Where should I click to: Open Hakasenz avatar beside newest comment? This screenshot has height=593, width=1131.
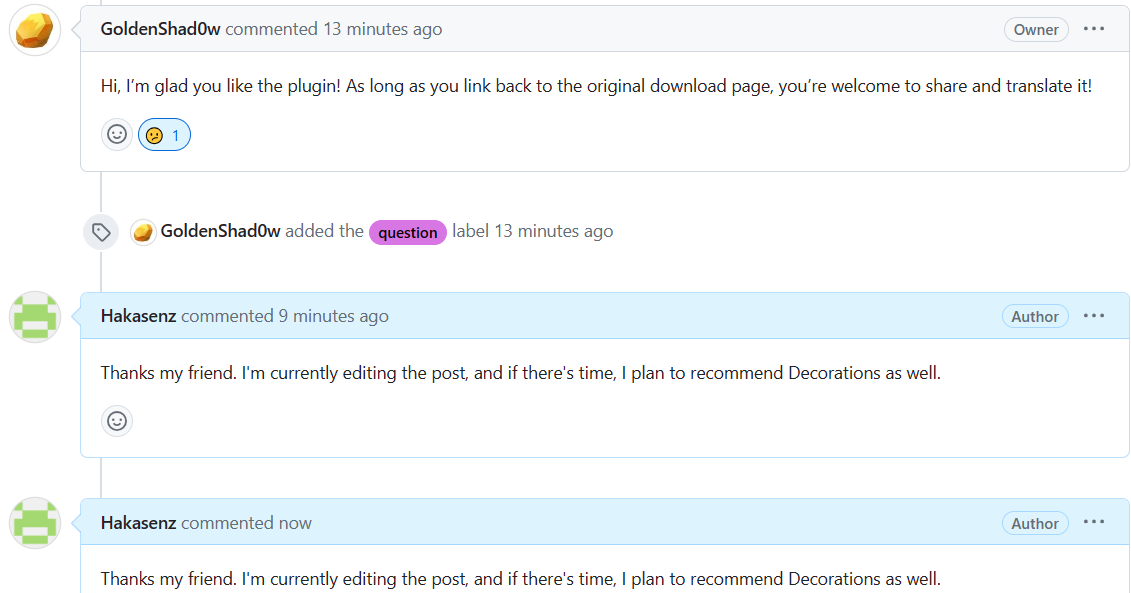coord(35,523)
